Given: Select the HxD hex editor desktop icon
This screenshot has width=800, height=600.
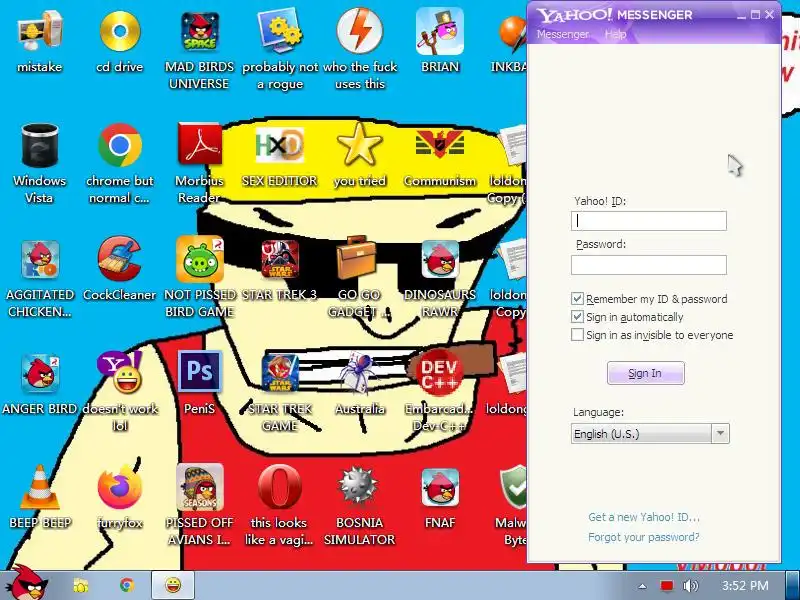Looking at the screenshot, I should [280, 146].
